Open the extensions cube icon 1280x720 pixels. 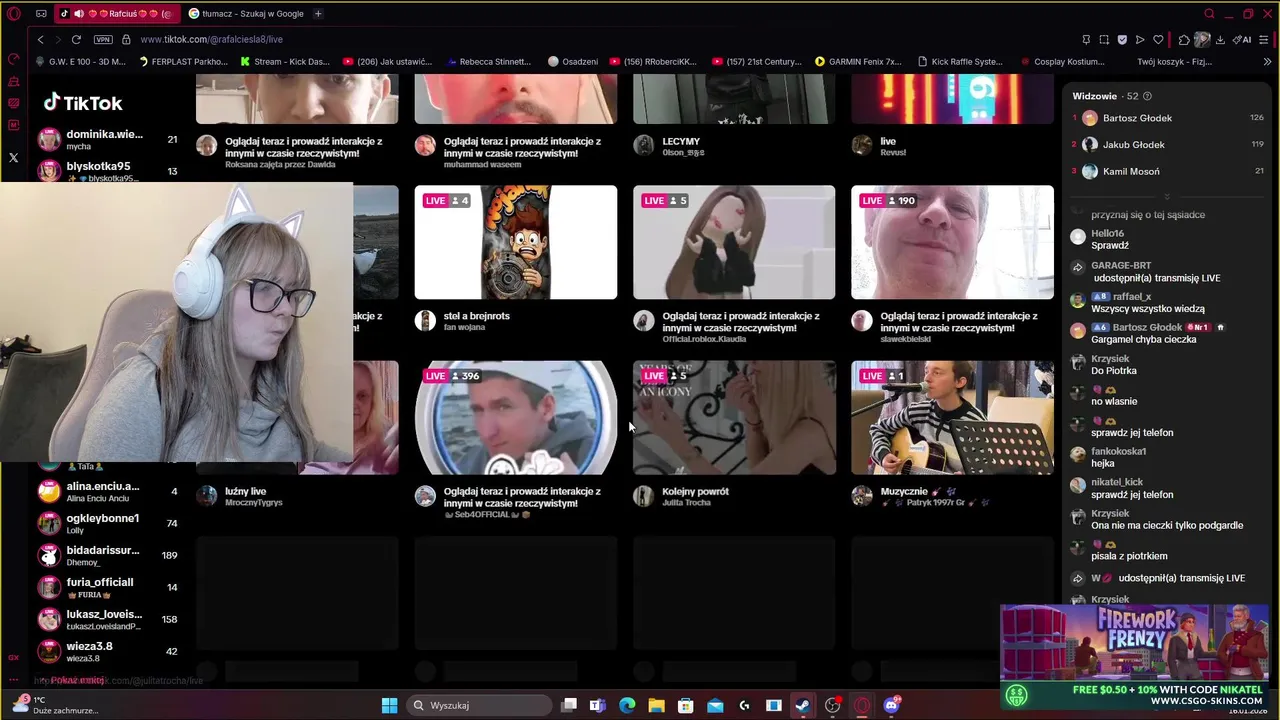[1184, 39]
